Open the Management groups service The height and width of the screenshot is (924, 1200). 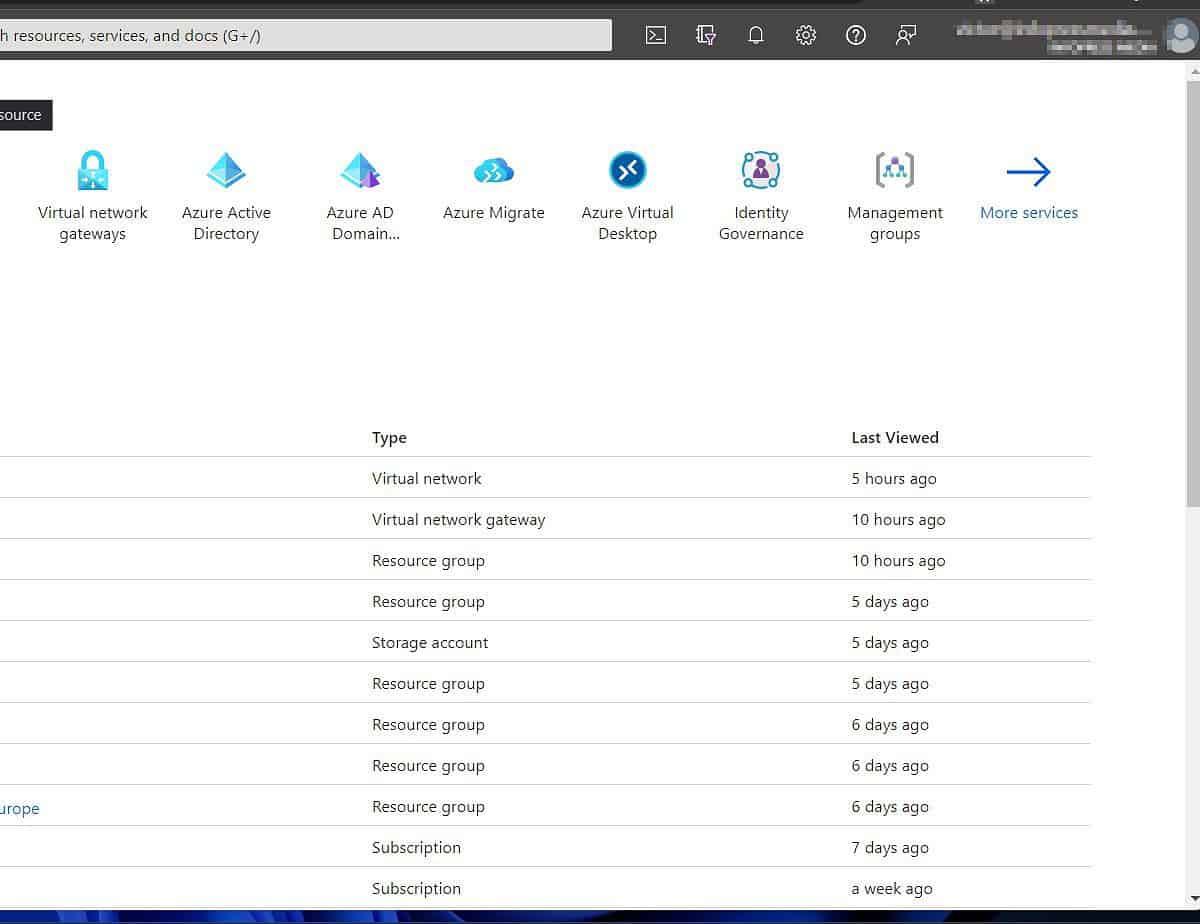pos(894,190)
